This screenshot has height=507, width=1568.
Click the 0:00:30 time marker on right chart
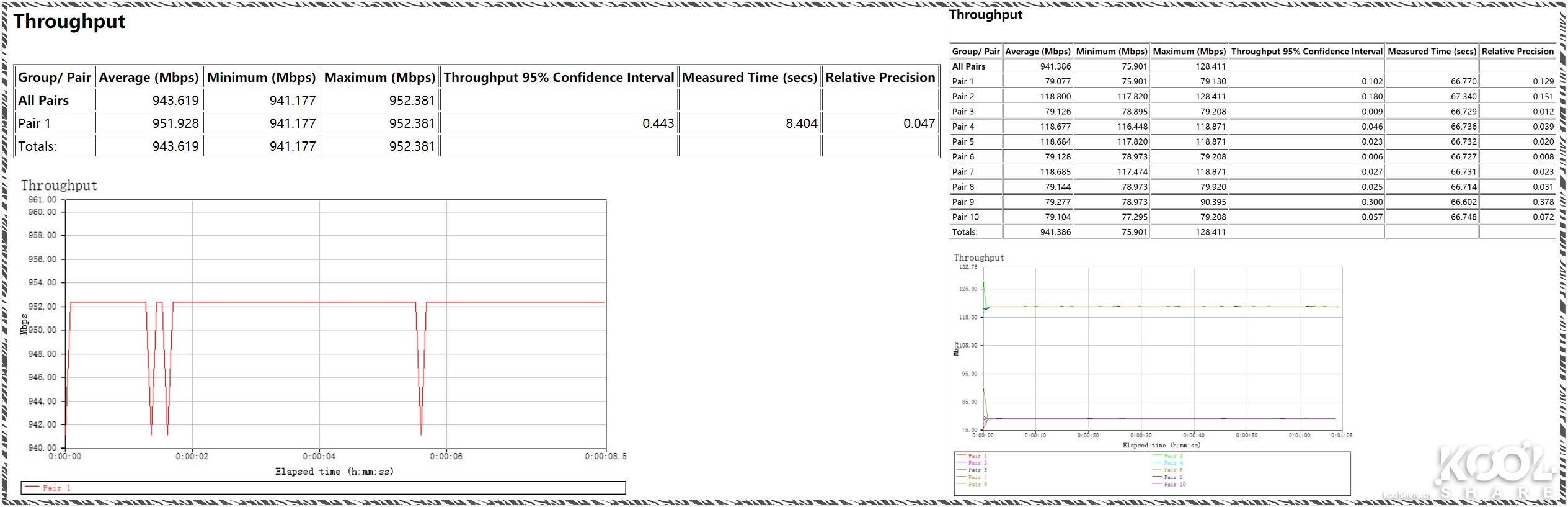[1141, 436]
